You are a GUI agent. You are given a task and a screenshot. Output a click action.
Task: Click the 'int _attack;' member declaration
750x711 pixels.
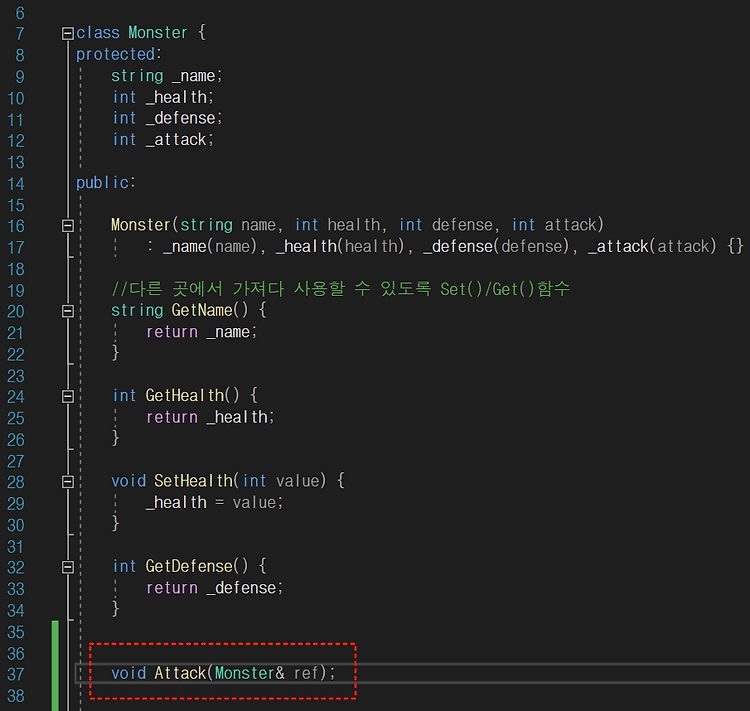tap(163, 140)
